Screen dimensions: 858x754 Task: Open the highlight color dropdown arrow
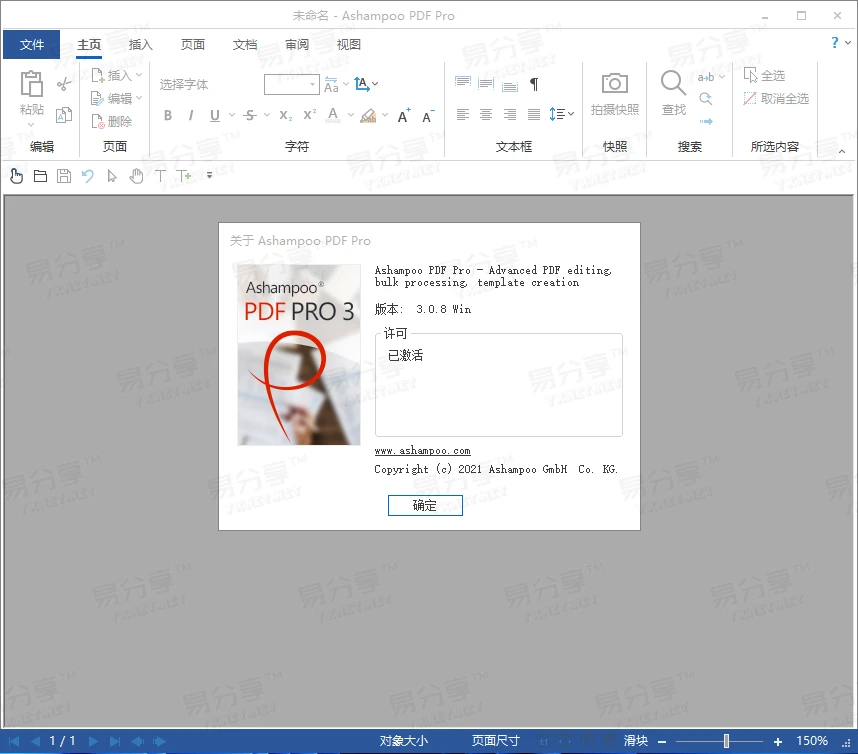[385, 115]
